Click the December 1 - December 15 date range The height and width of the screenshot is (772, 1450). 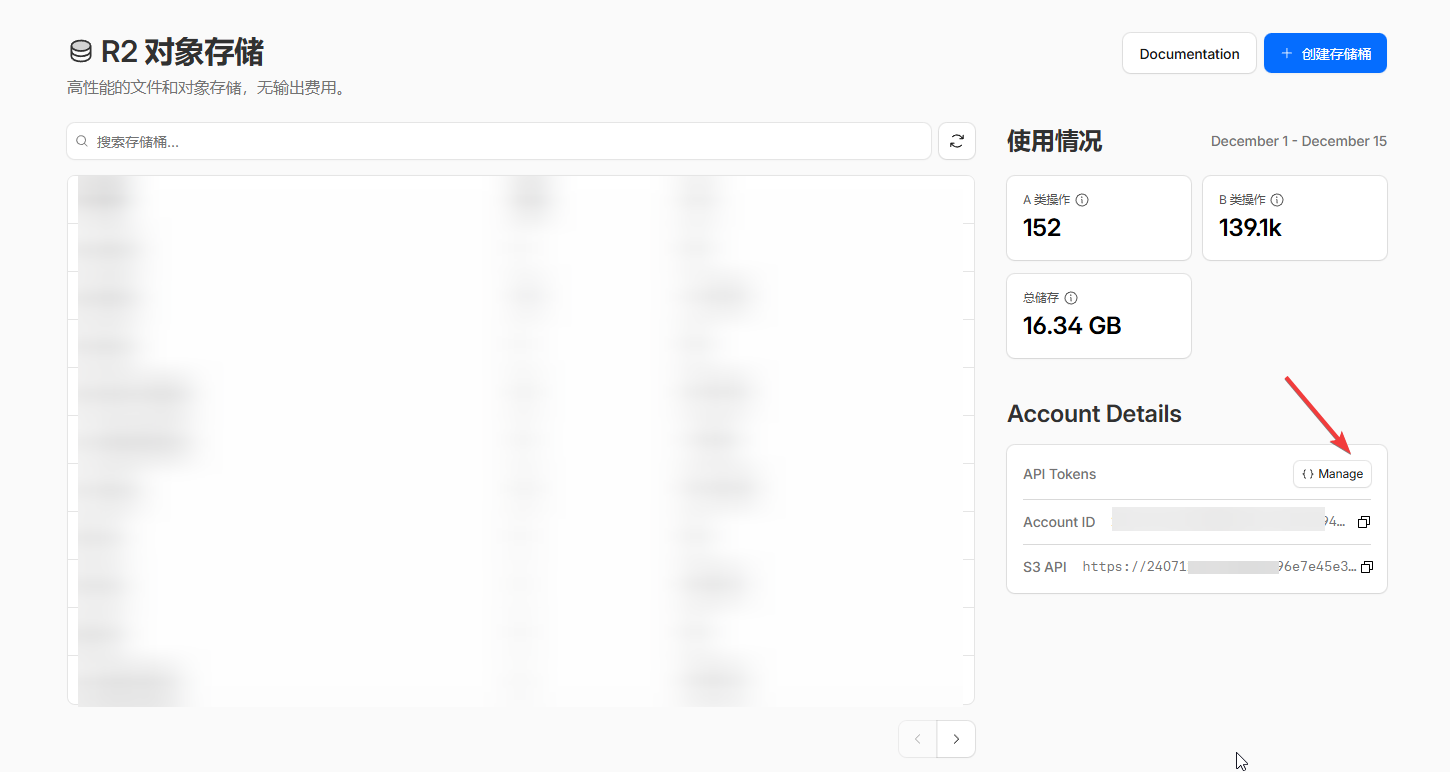click(1298, 141)
